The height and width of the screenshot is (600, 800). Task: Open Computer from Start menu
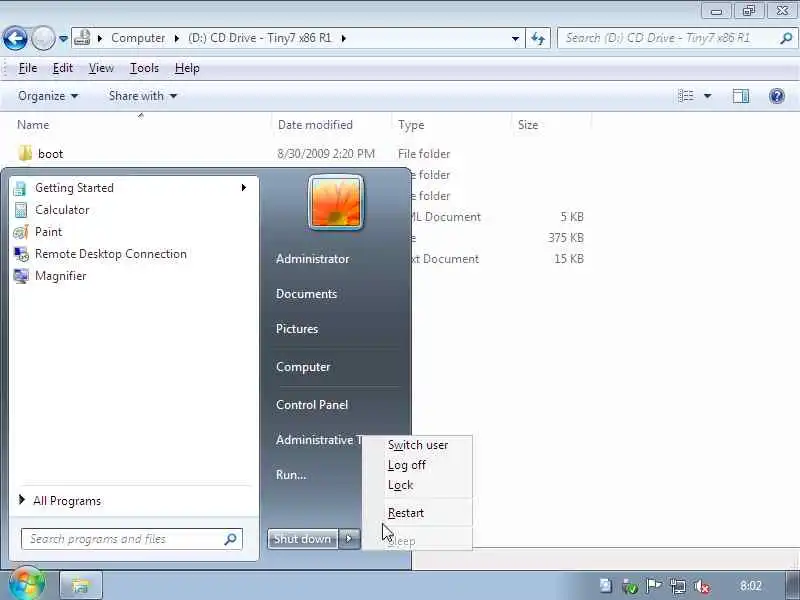click(303, 367)
